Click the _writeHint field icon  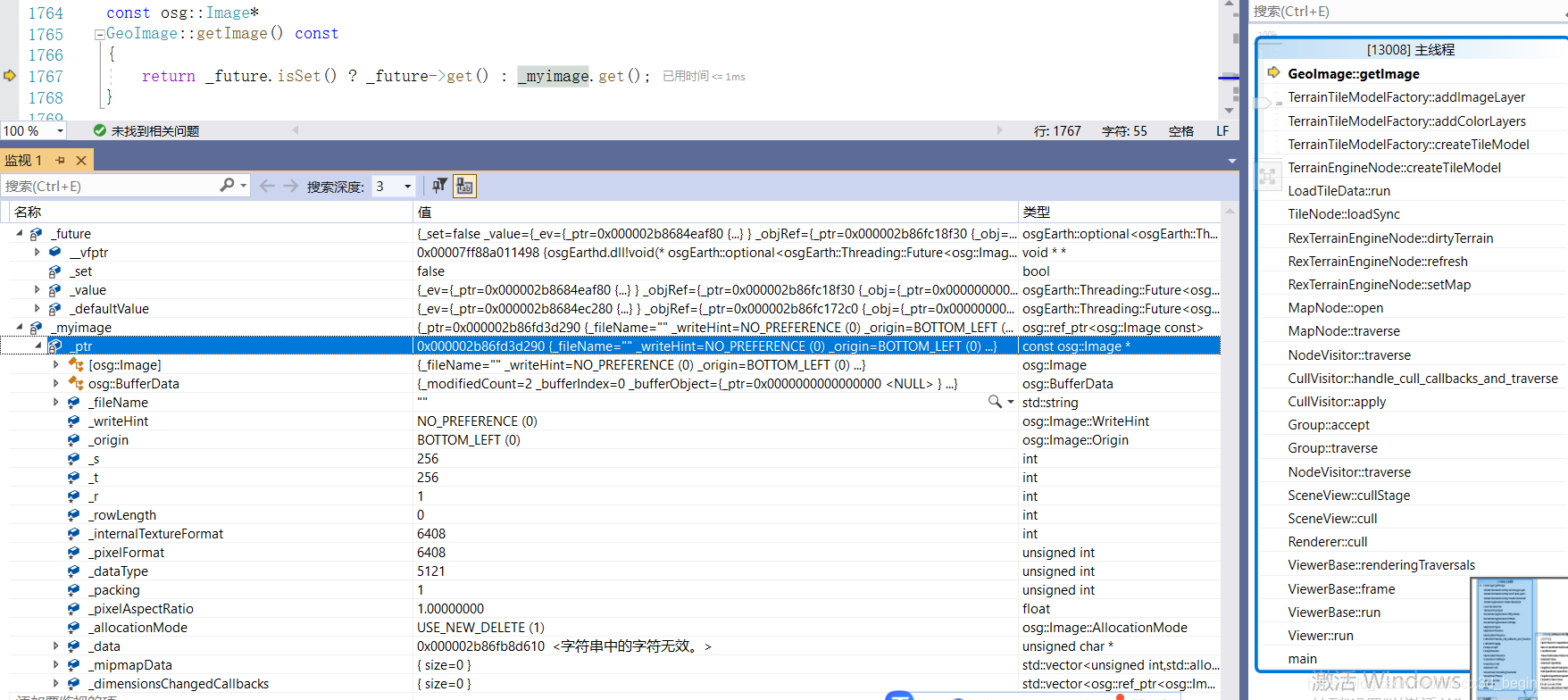coord(74,421)
